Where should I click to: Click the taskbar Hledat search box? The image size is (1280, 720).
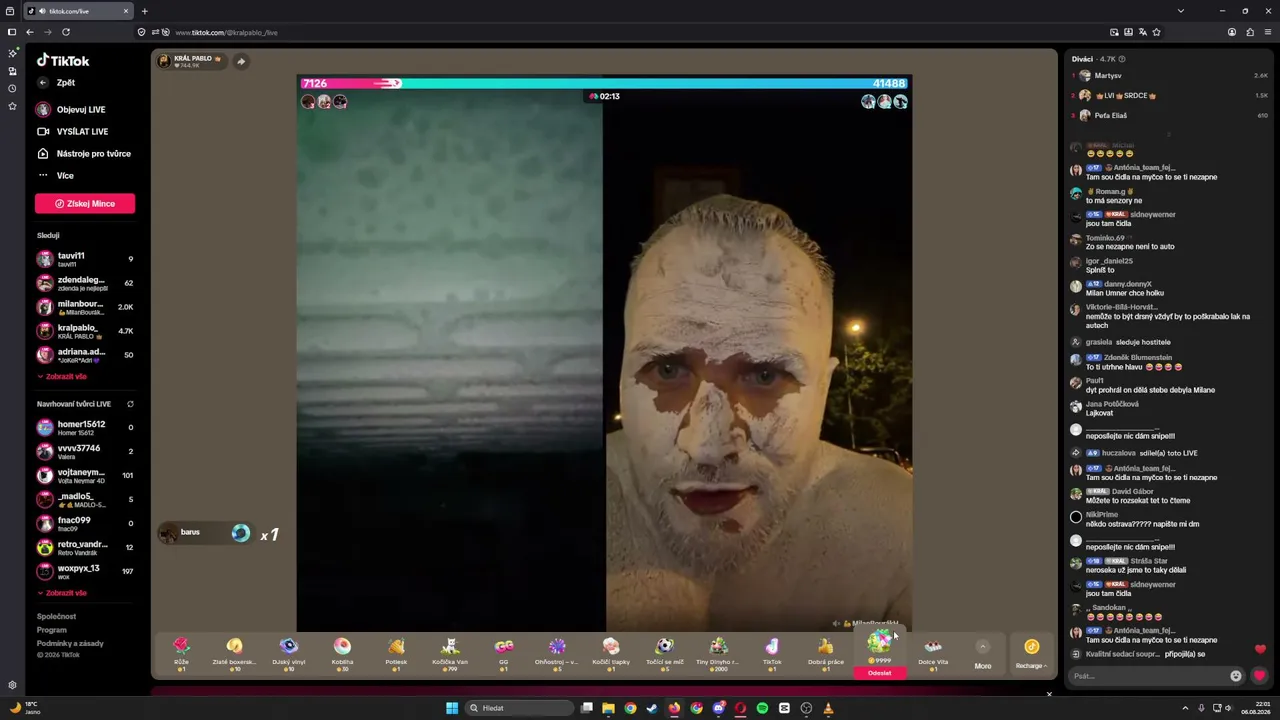click(521, 708)
